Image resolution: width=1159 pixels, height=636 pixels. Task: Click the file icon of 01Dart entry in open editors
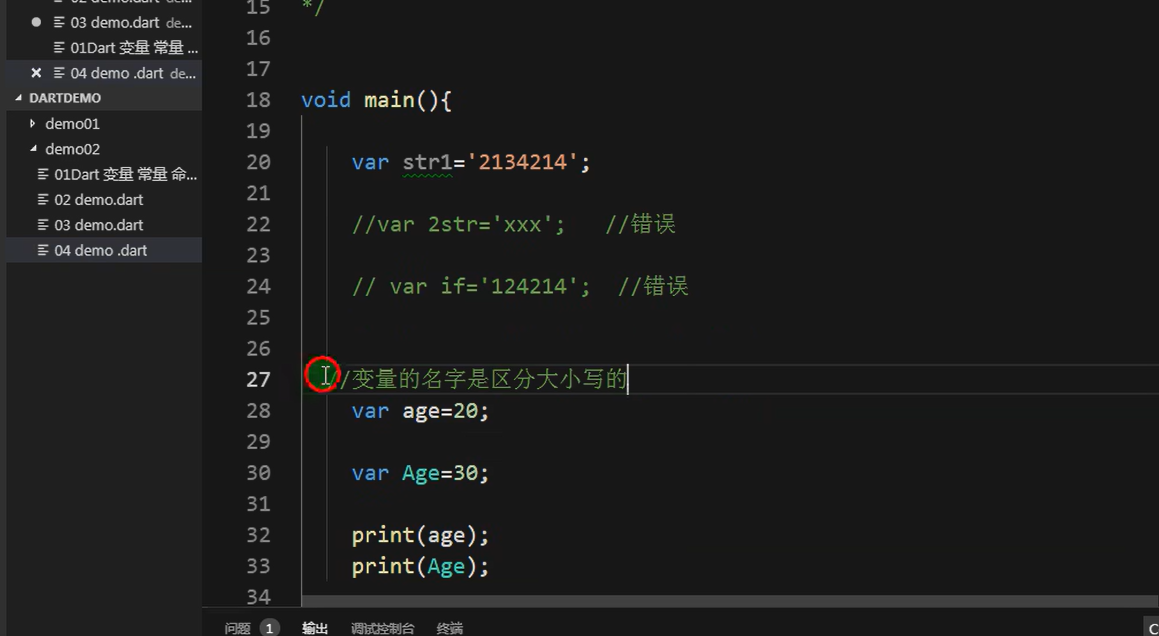coord(58,47)
